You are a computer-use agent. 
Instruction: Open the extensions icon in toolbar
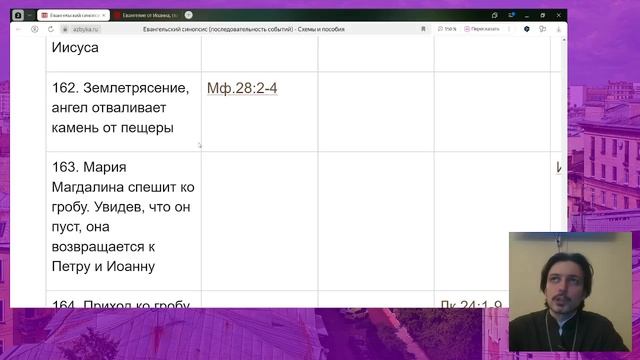(542, 29)
